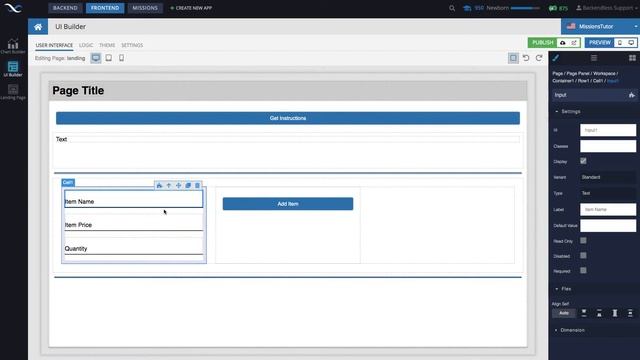640x360 pixels.
Task: Set Align Self to flex start
Action: (584, 313)
